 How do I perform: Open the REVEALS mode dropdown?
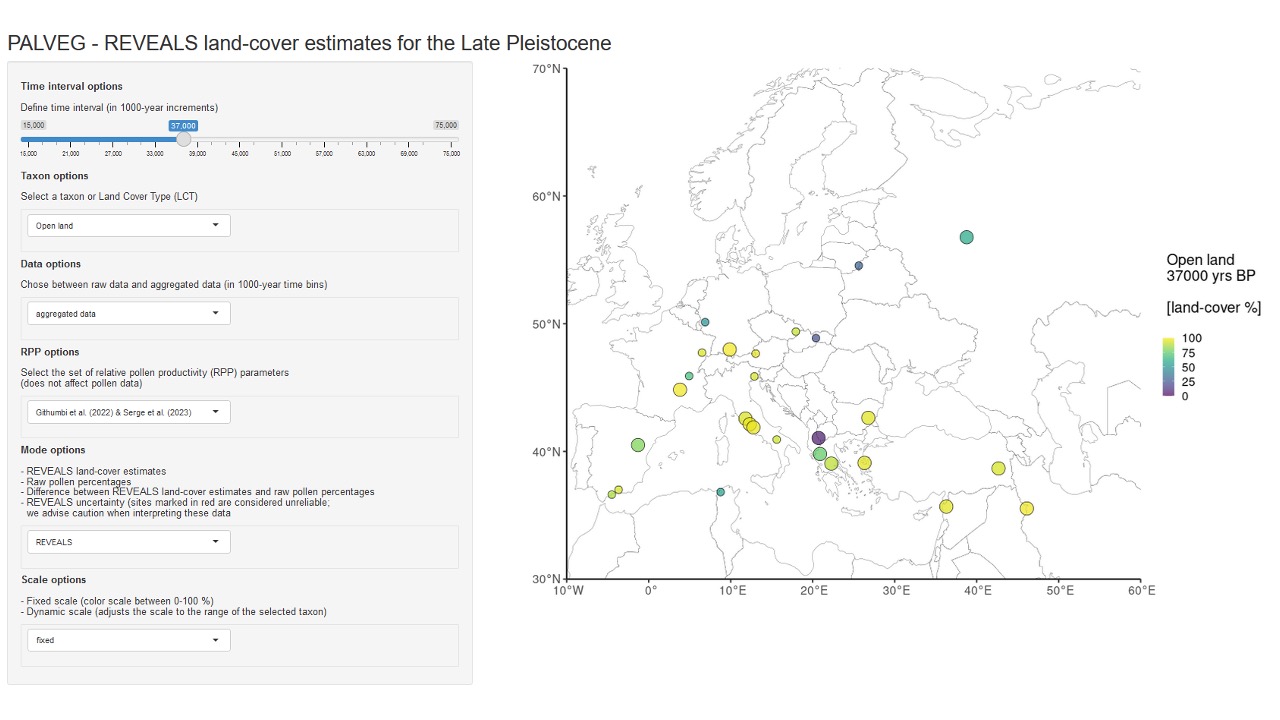coord(128,542)
